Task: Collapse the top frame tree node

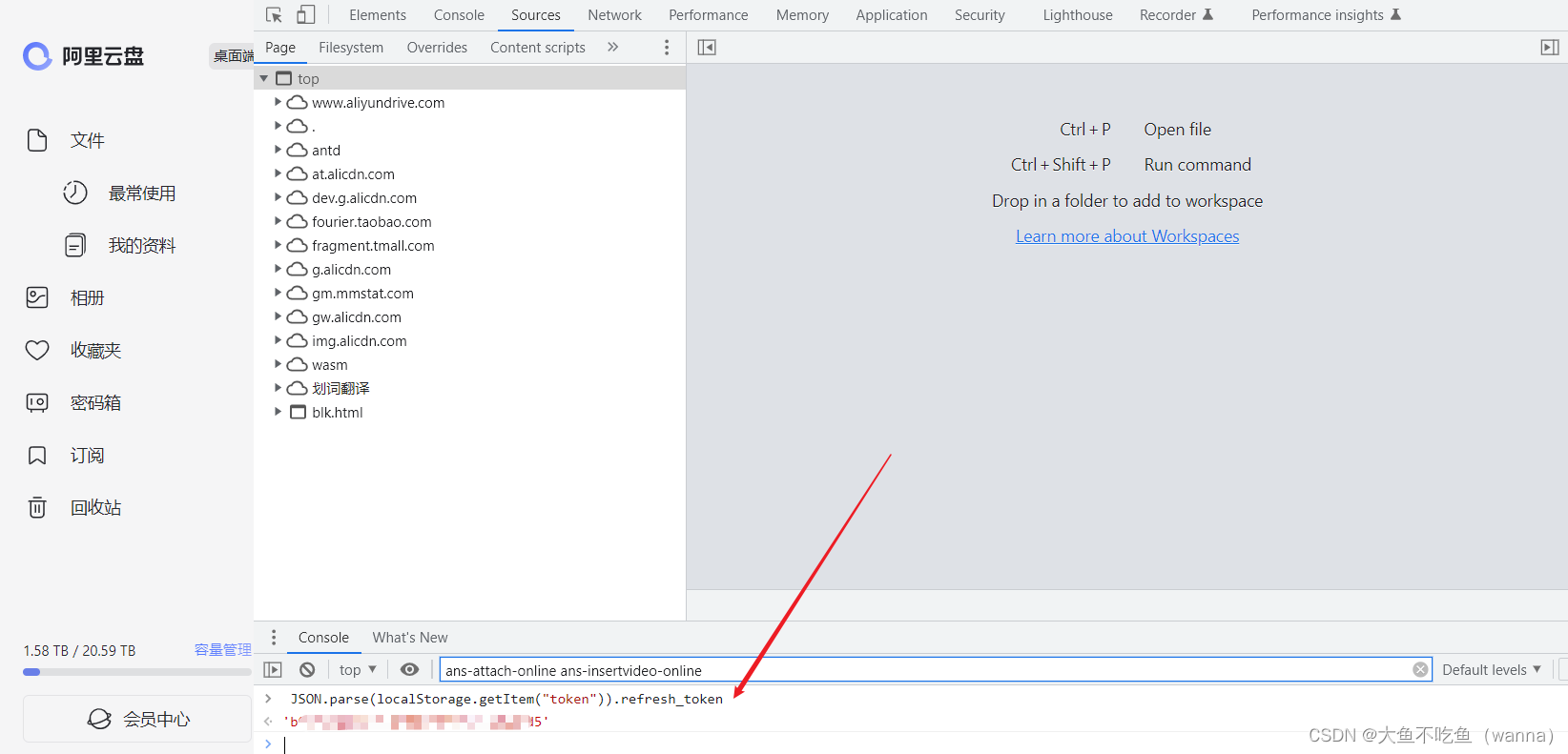Action: 264,78
